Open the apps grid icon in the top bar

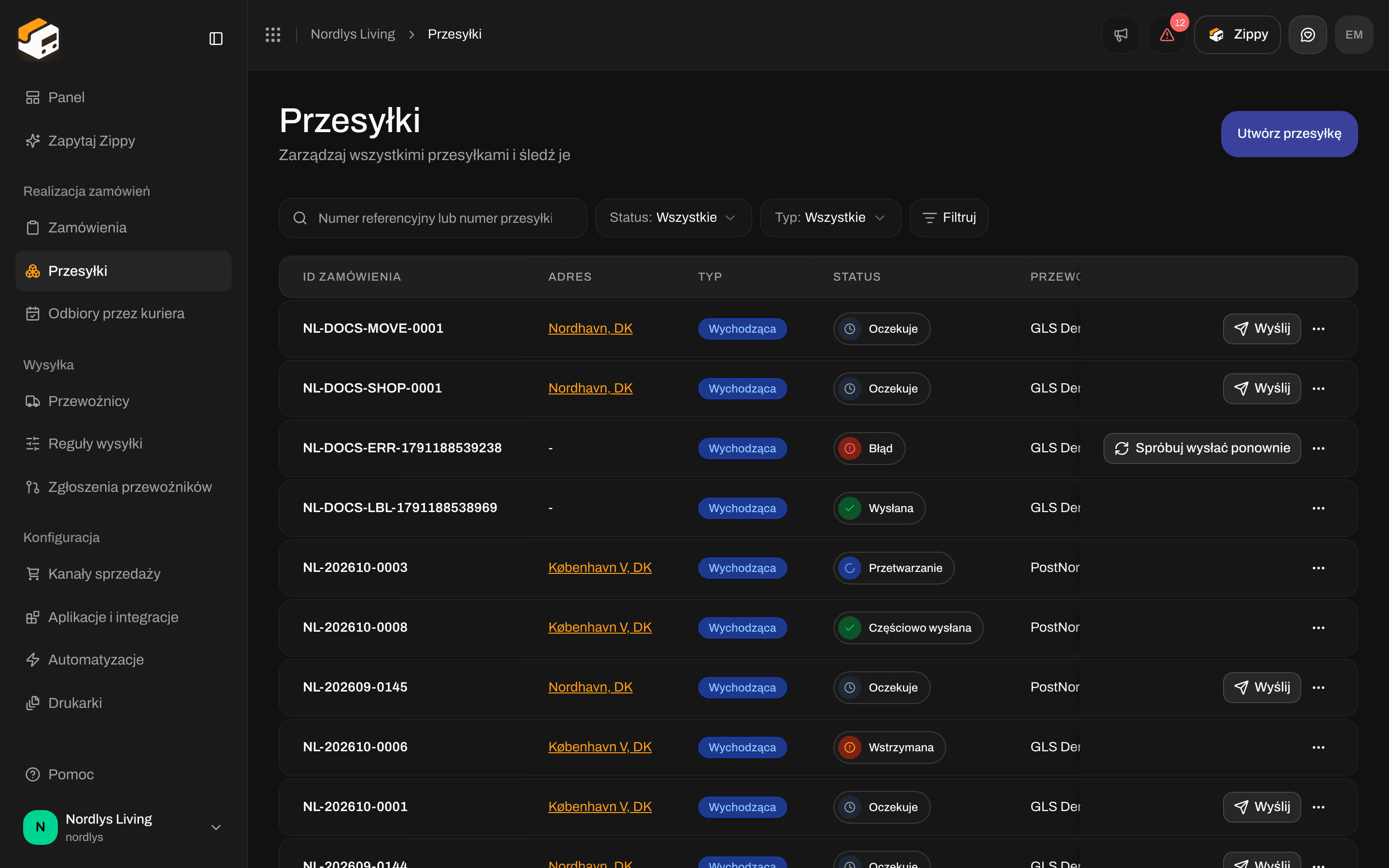[x=272, y=34]
